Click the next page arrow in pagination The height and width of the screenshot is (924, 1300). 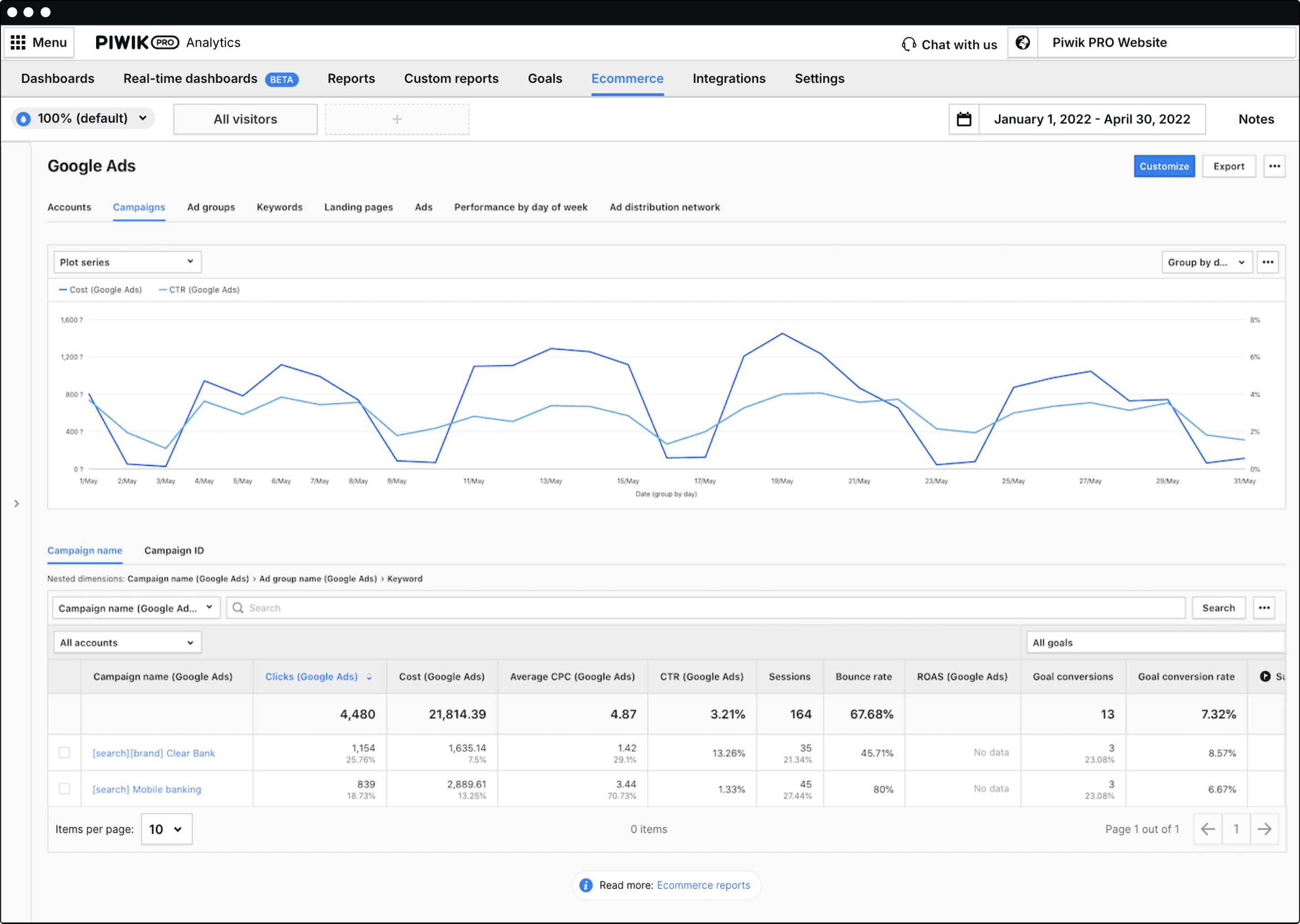[1264, 829]
